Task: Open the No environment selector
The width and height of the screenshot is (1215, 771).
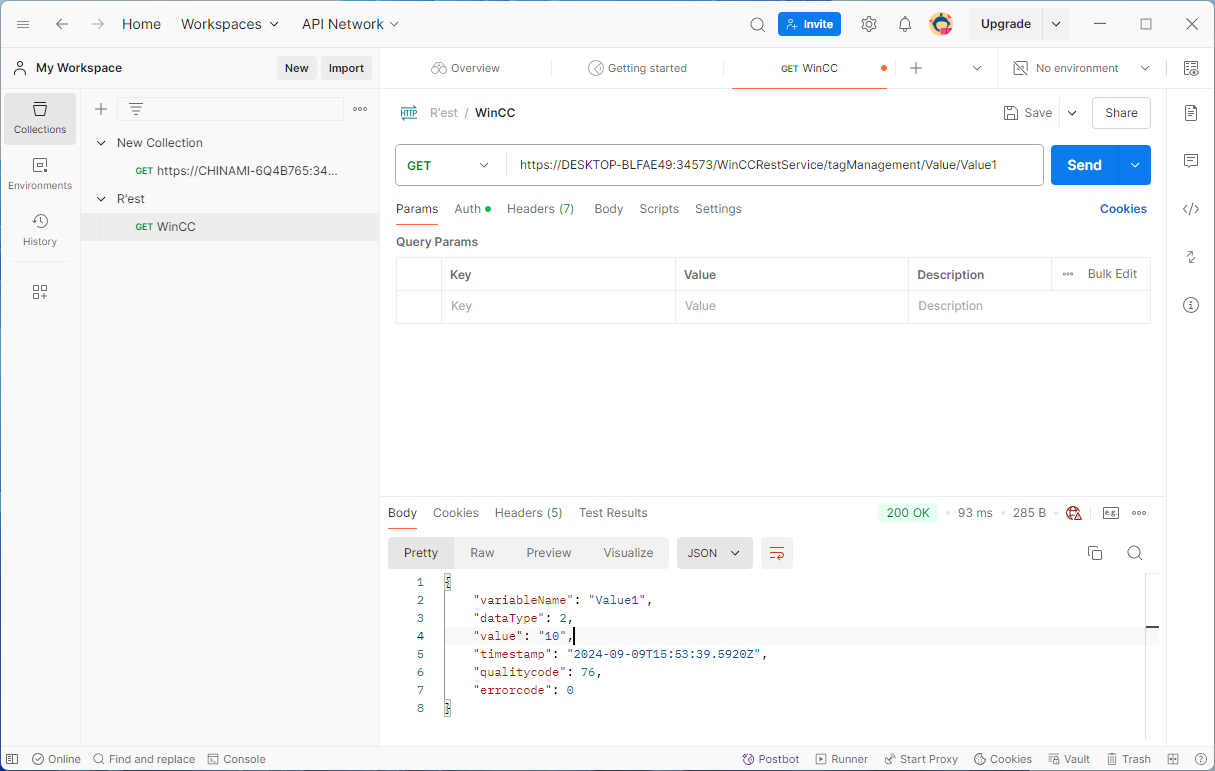Action: pos(1081,68)
